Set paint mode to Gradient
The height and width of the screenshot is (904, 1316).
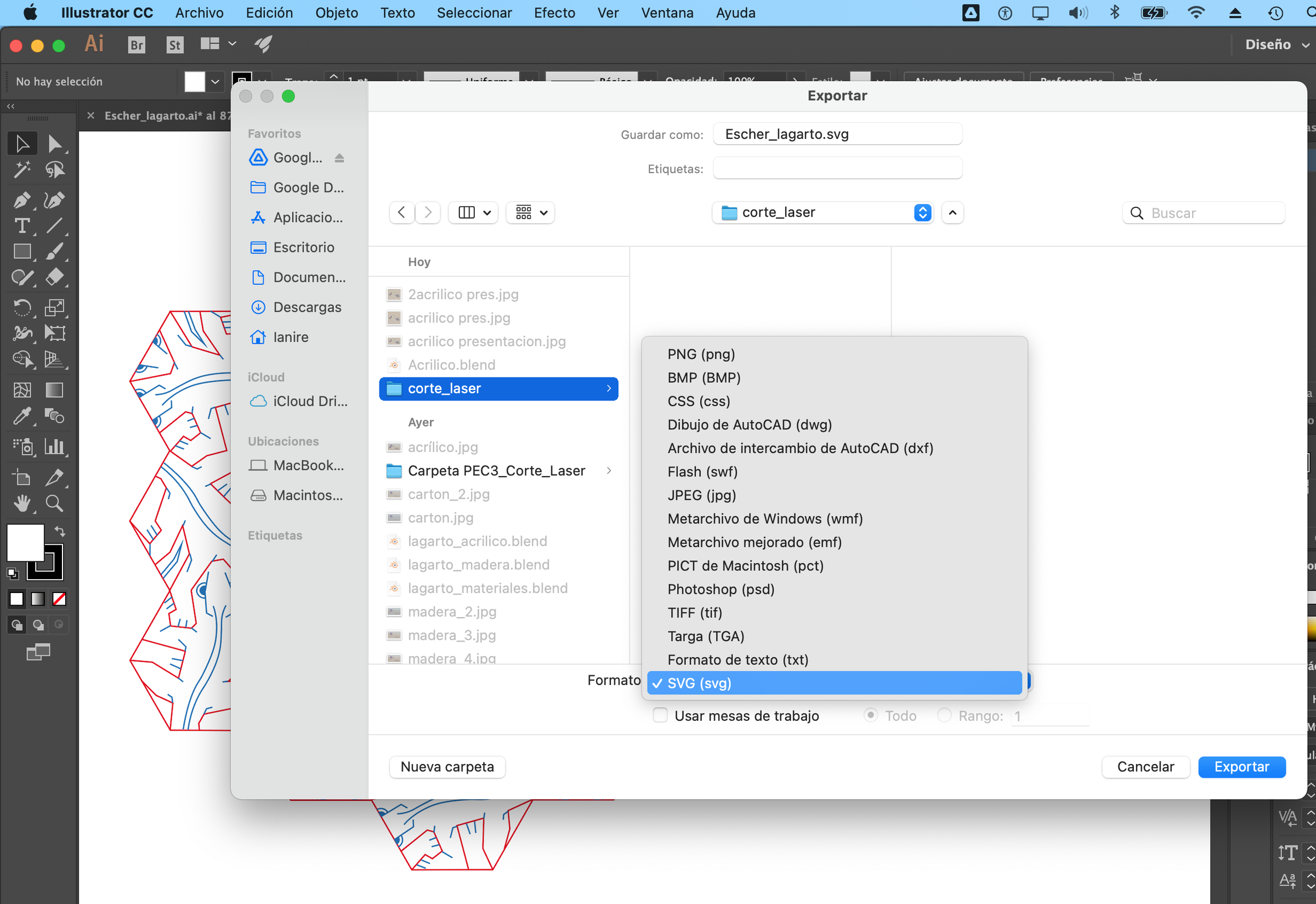tap(38, 598)
